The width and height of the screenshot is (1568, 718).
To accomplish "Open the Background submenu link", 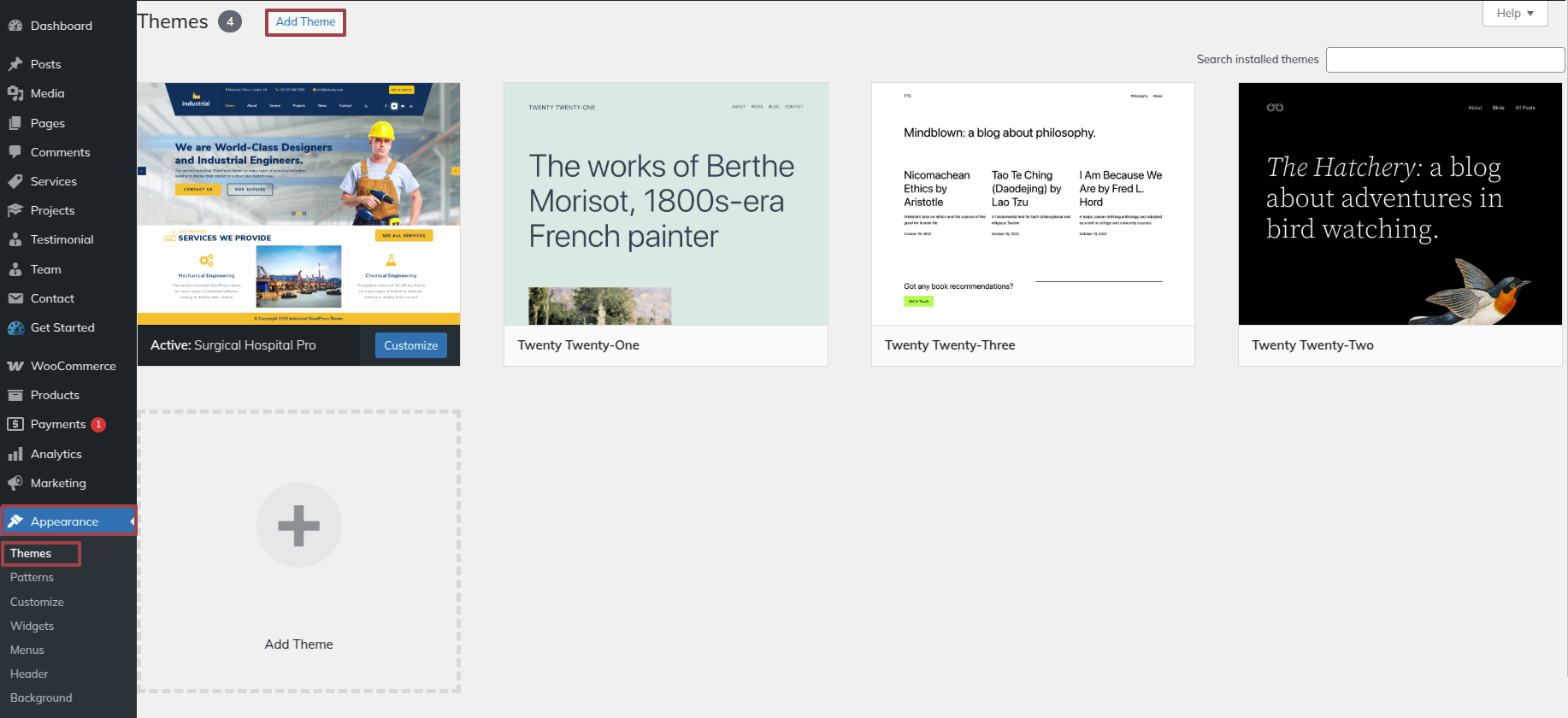I will [x=41, y=697].
